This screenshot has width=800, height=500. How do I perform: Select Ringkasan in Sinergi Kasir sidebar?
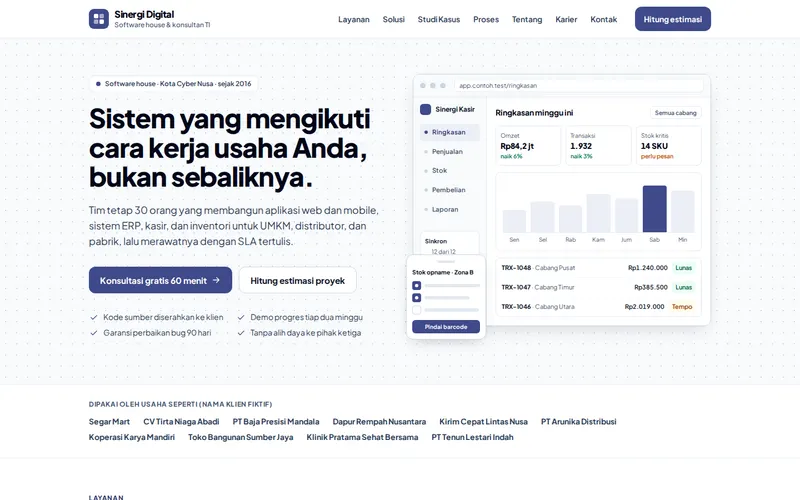click(x=449, y=132)
